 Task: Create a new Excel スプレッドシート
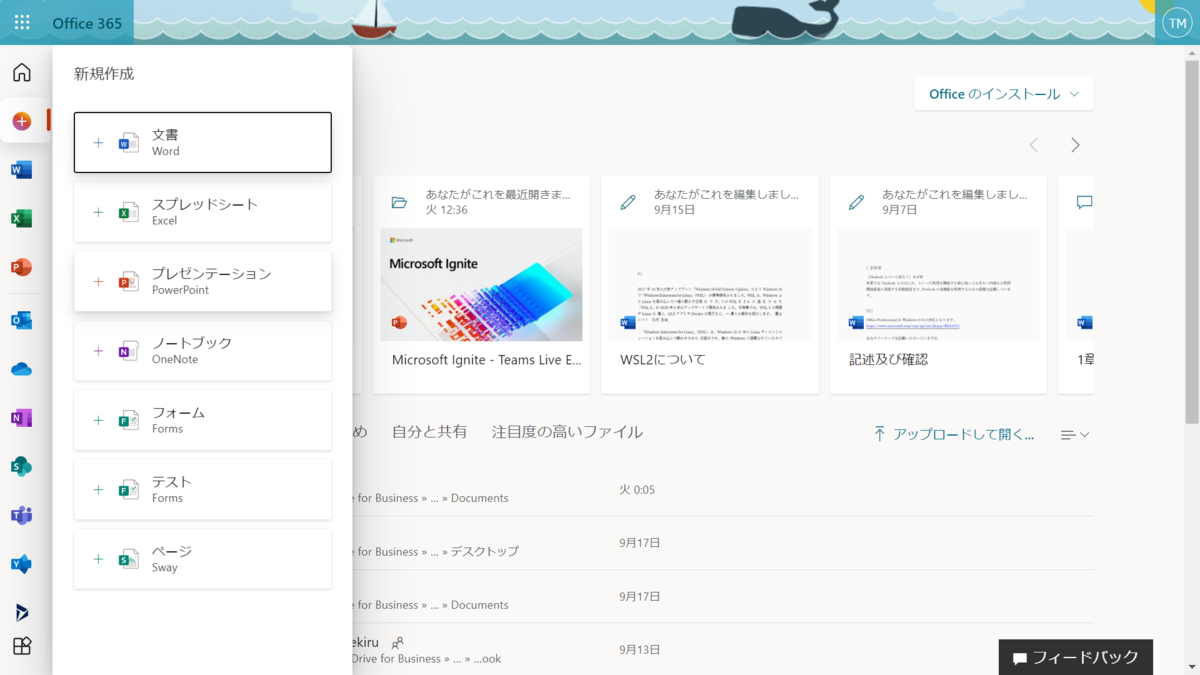pyautogui.click(x=202, y=212)
